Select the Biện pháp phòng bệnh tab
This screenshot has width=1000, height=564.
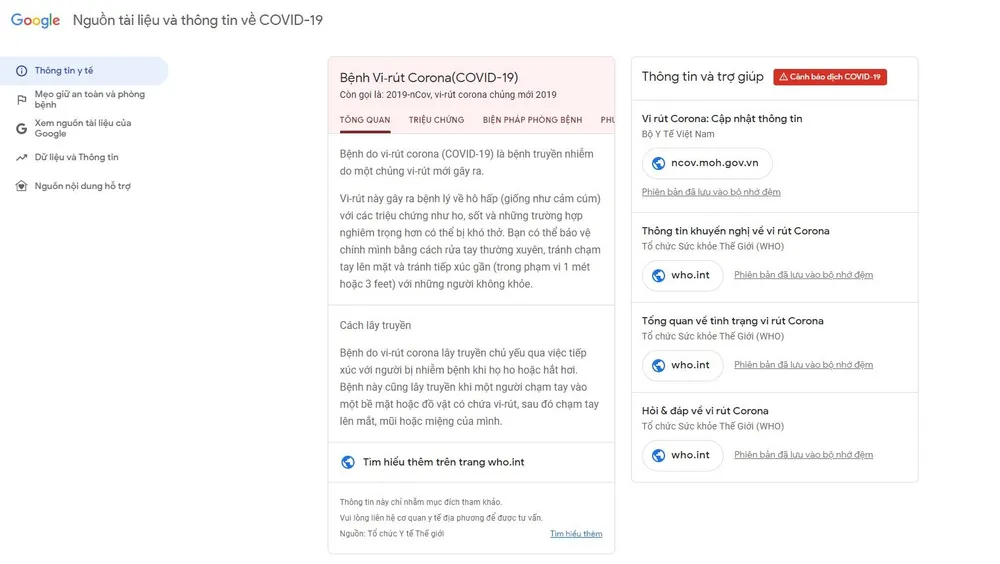click(532, 120)
